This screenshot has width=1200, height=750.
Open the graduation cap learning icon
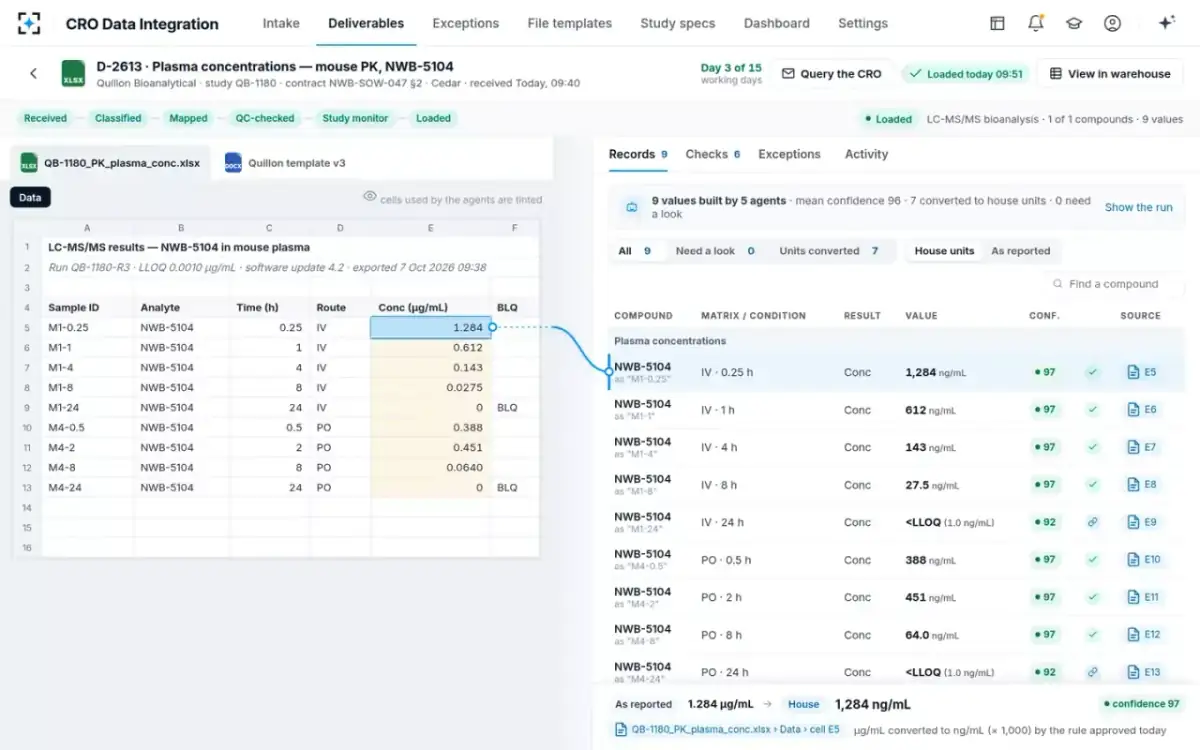tap(1074, 23)
